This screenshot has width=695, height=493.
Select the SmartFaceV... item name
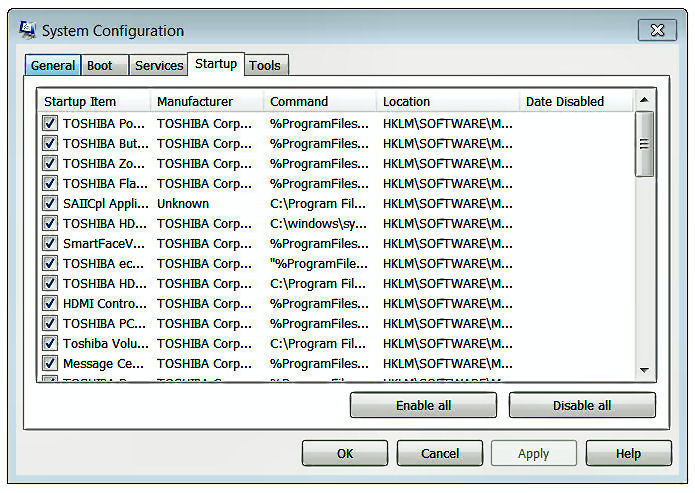(x=104, y=243)
